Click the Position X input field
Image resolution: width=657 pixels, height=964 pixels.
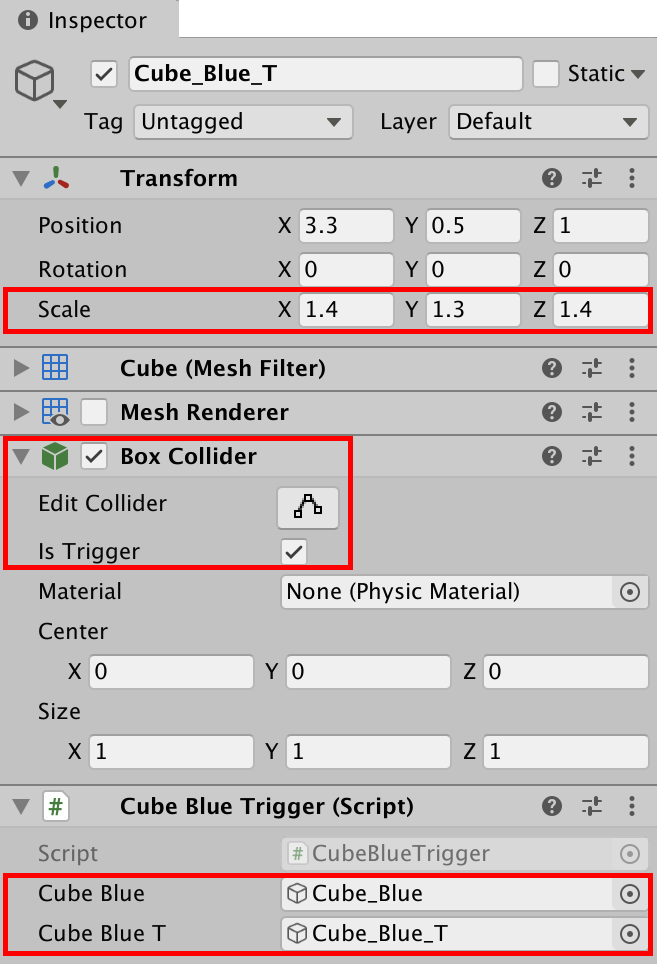[x=346, y=226]
